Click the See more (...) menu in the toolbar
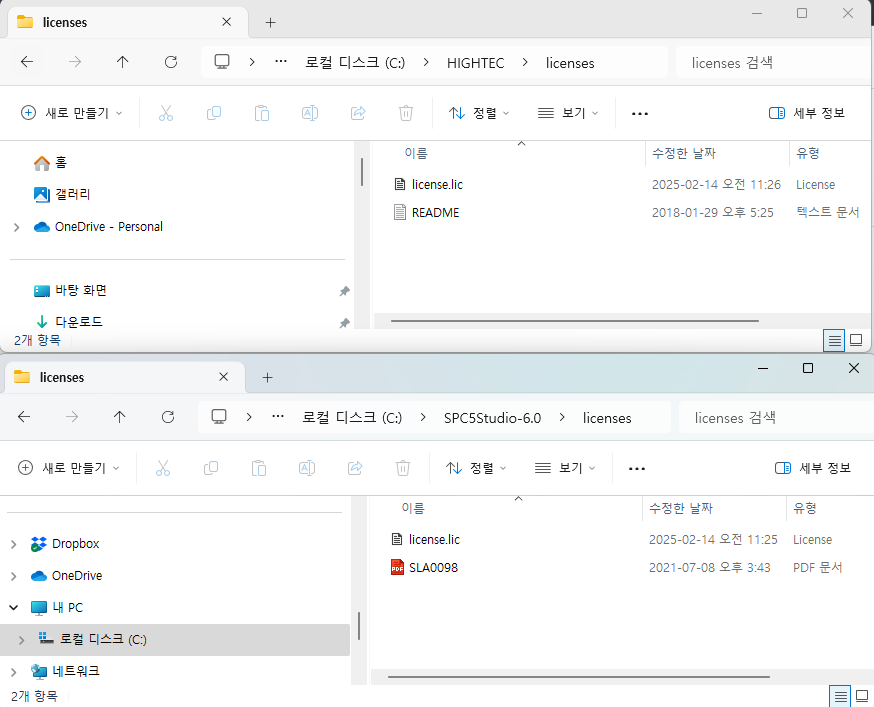This screenshot has height=707, width=874. [x=639, y=113]
